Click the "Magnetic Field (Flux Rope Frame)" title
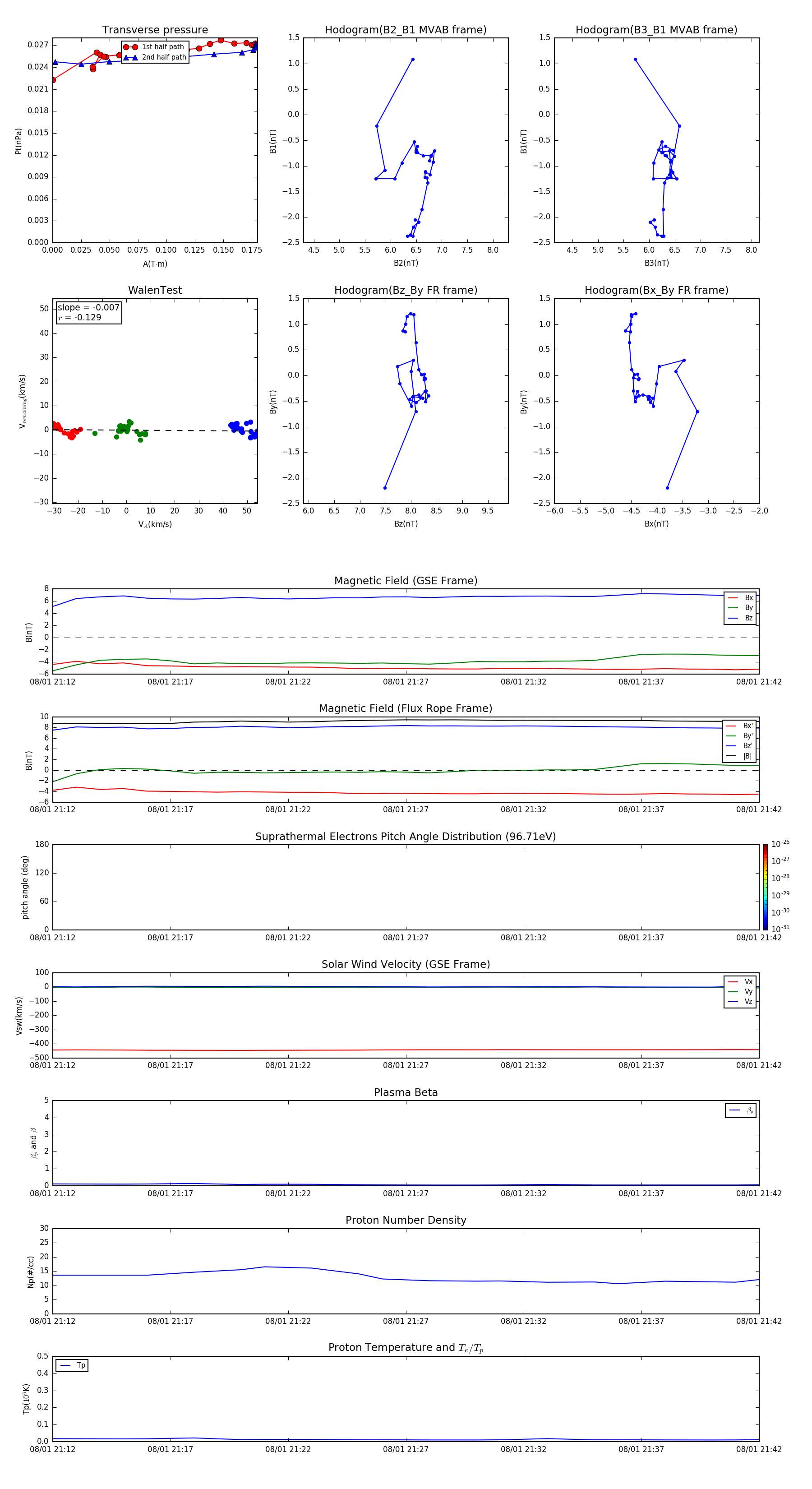812x1489 pixels. coord(406,709)
